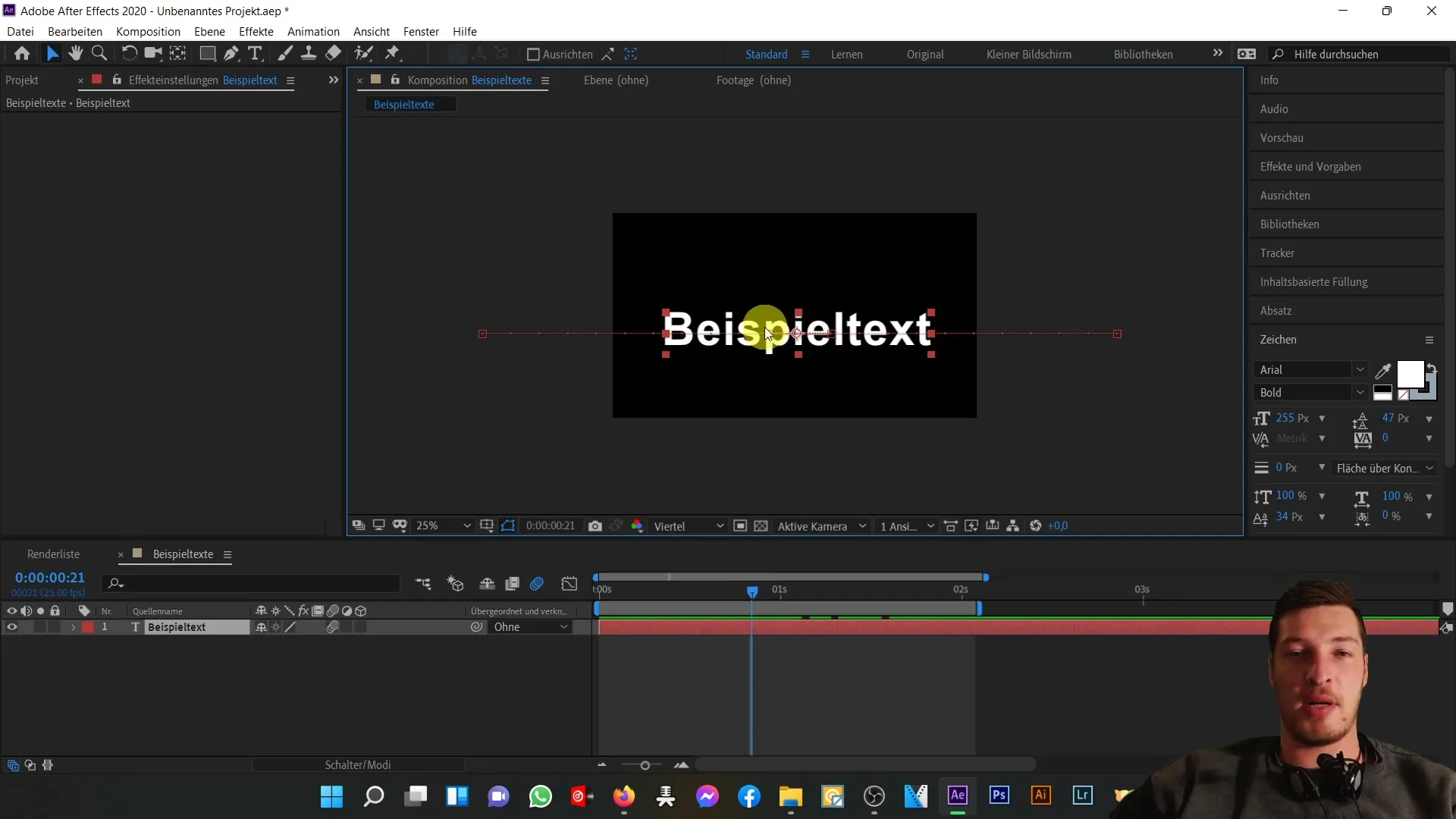
Task: Select the Pen tool
Action: click(231, 54)
